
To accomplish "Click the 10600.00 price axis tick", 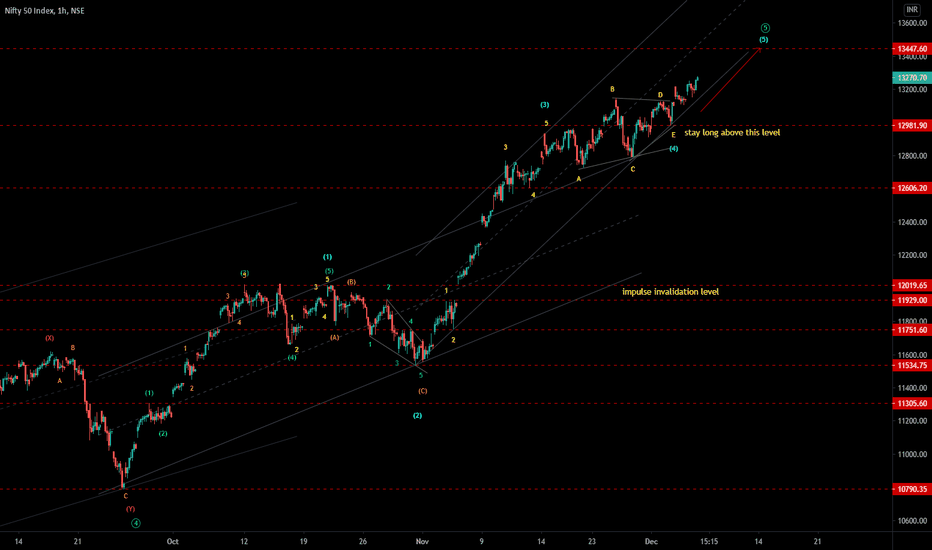I will (912, 521).
